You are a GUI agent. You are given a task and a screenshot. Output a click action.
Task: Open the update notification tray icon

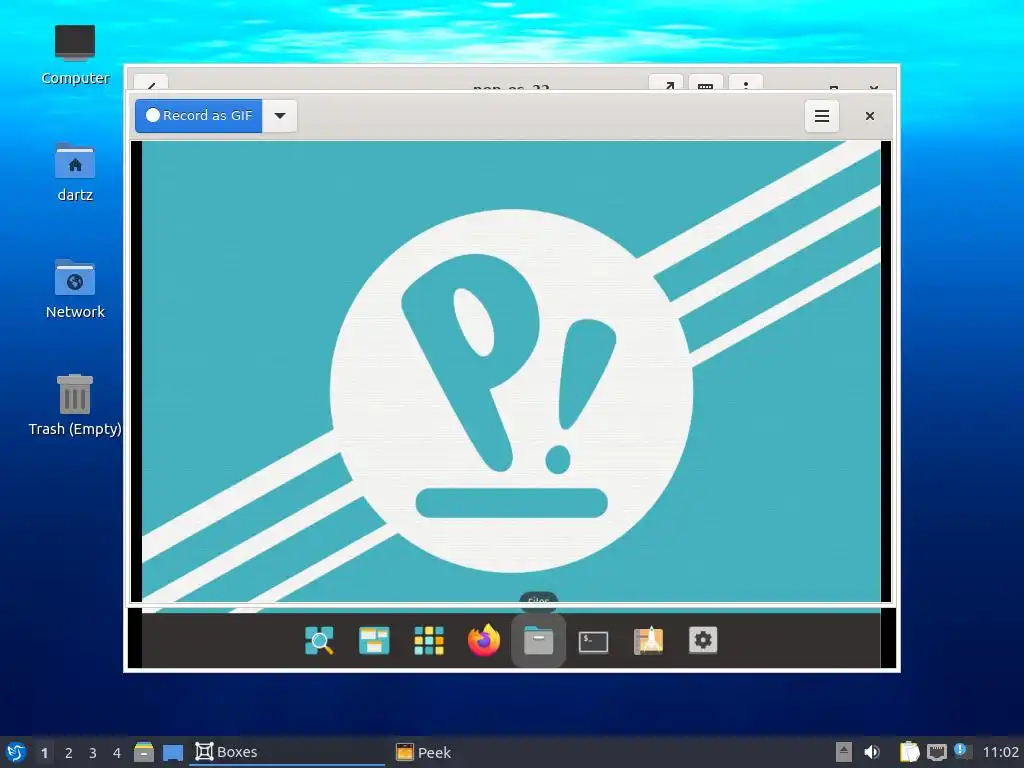point(961,751)
